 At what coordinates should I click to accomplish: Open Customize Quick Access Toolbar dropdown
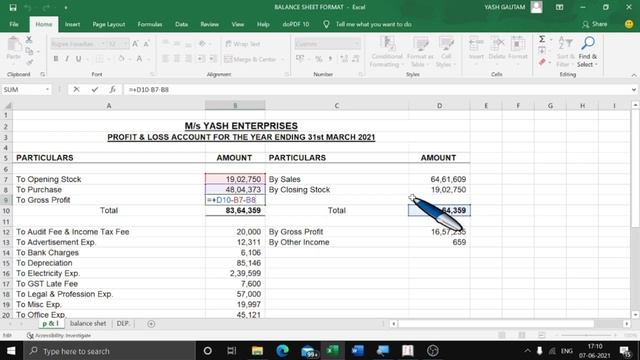coord(66,7)
